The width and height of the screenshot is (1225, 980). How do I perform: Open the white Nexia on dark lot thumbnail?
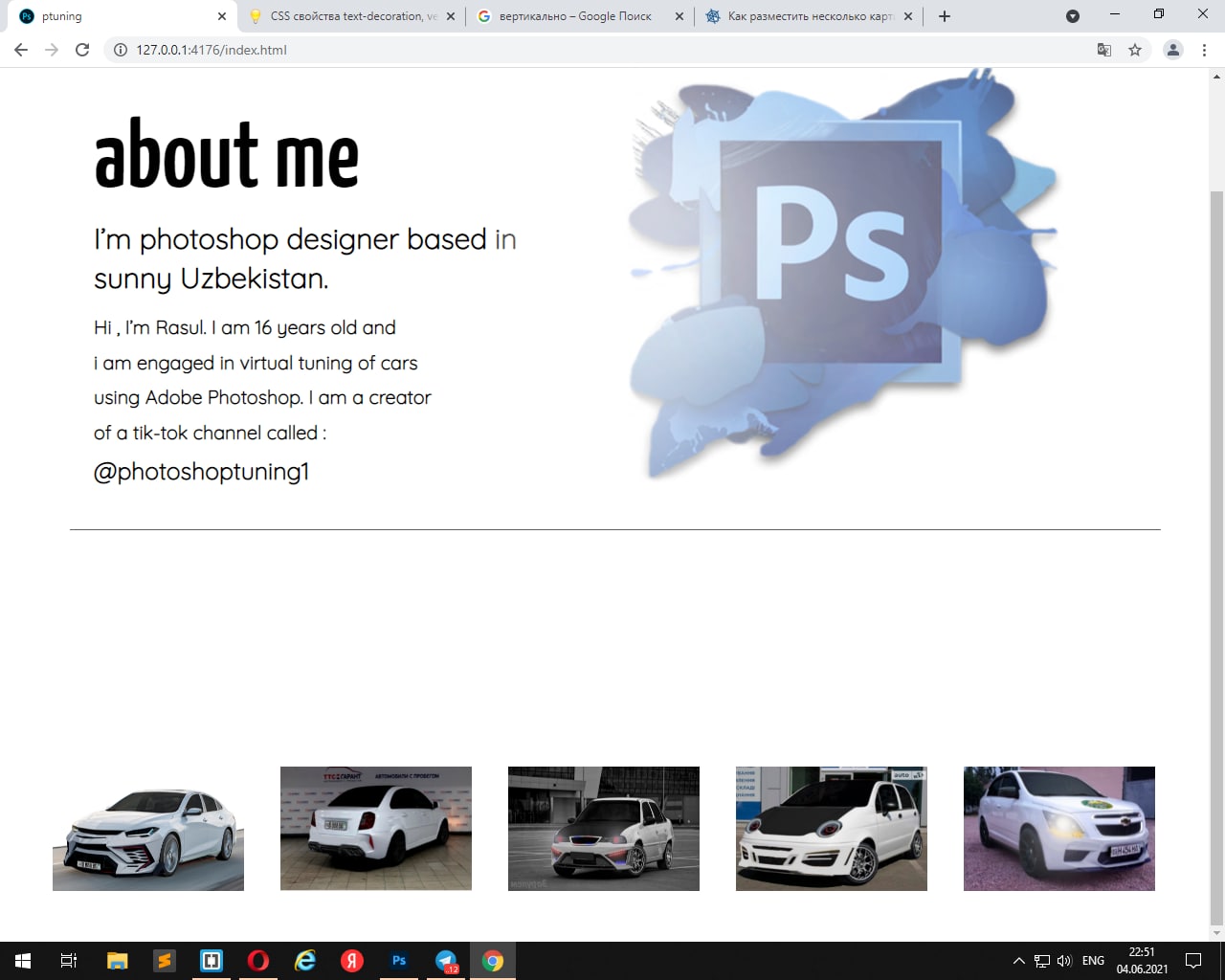point(604,829)
